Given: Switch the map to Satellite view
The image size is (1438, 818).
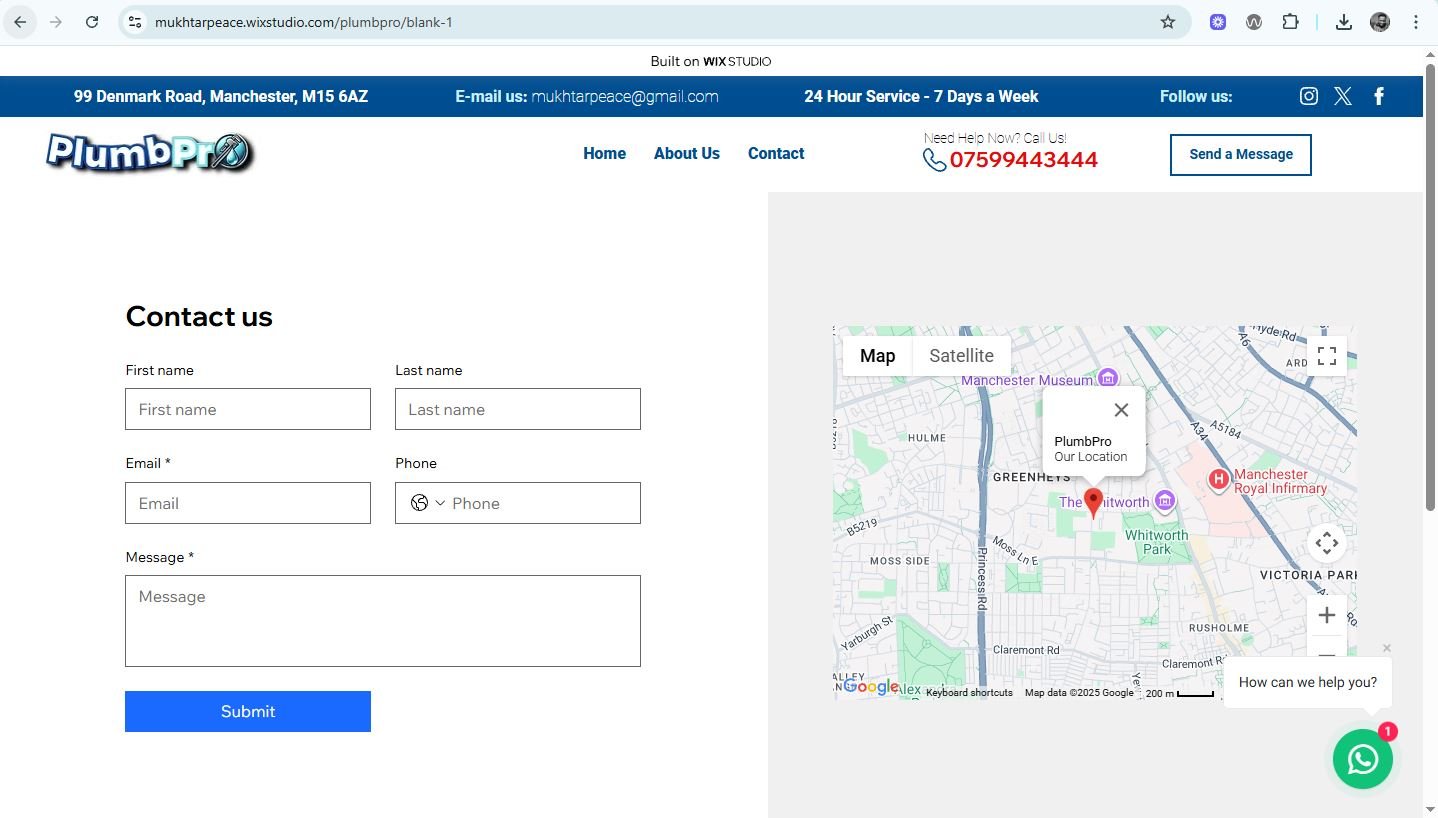Looking at the screenshot, I should tap(961, 356).
